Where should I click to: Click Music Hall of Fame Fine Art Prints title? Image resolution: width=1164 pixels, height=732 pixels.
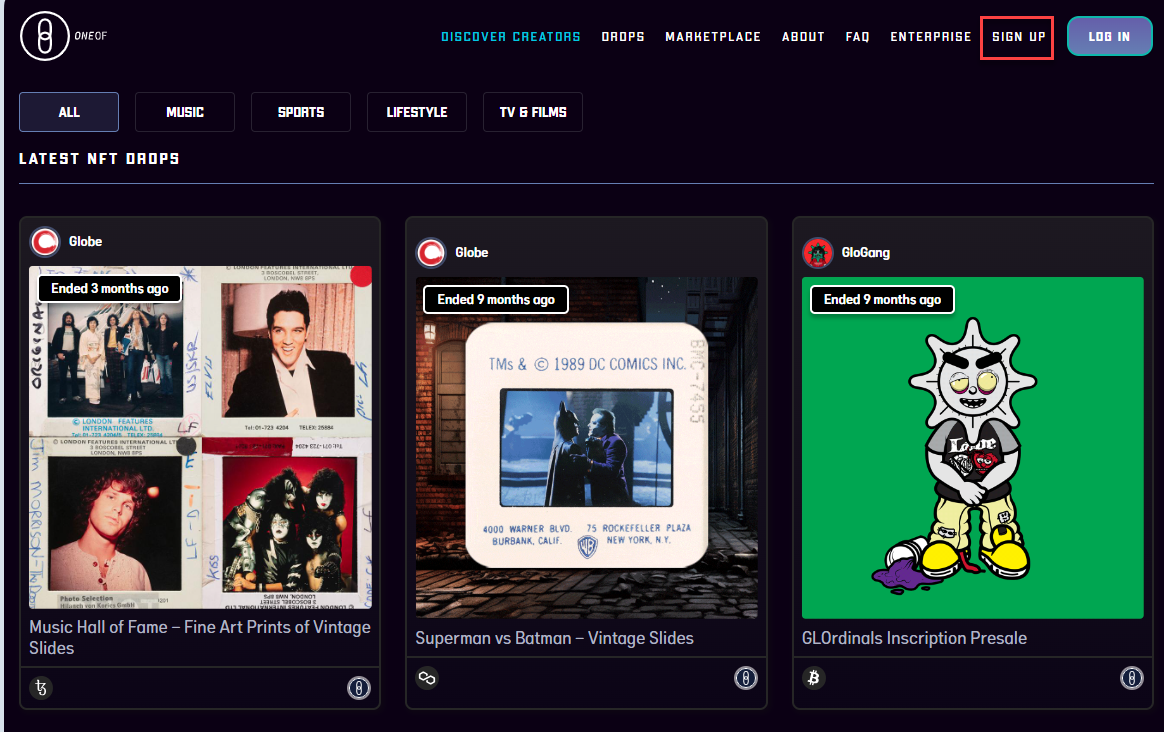click(200, 637)
